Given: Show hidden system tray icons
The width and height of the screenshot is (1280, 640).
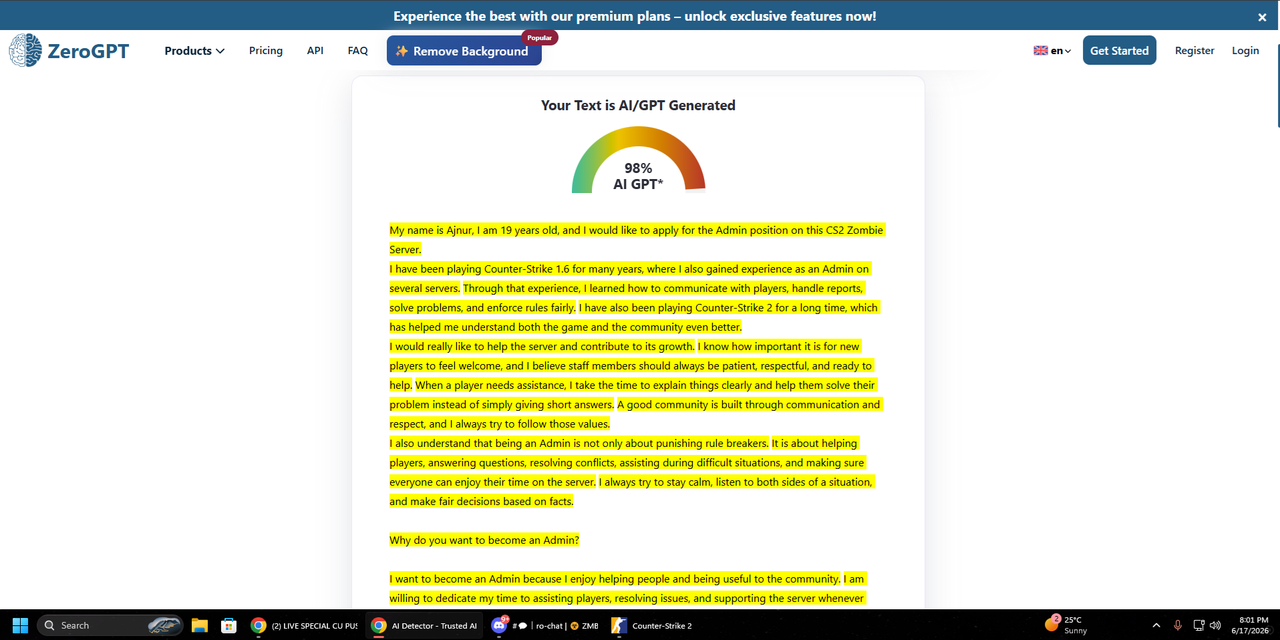Looking at the screenshot, I should click(1156, 625).
